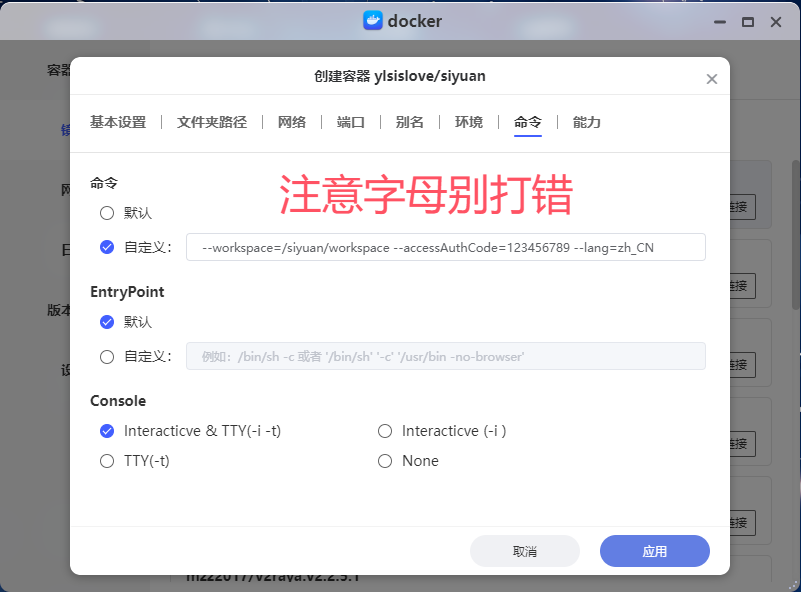Viewport: 801px width, 592px height.
Task: Close the Docker application window
Action: click(x=775, y=21)
